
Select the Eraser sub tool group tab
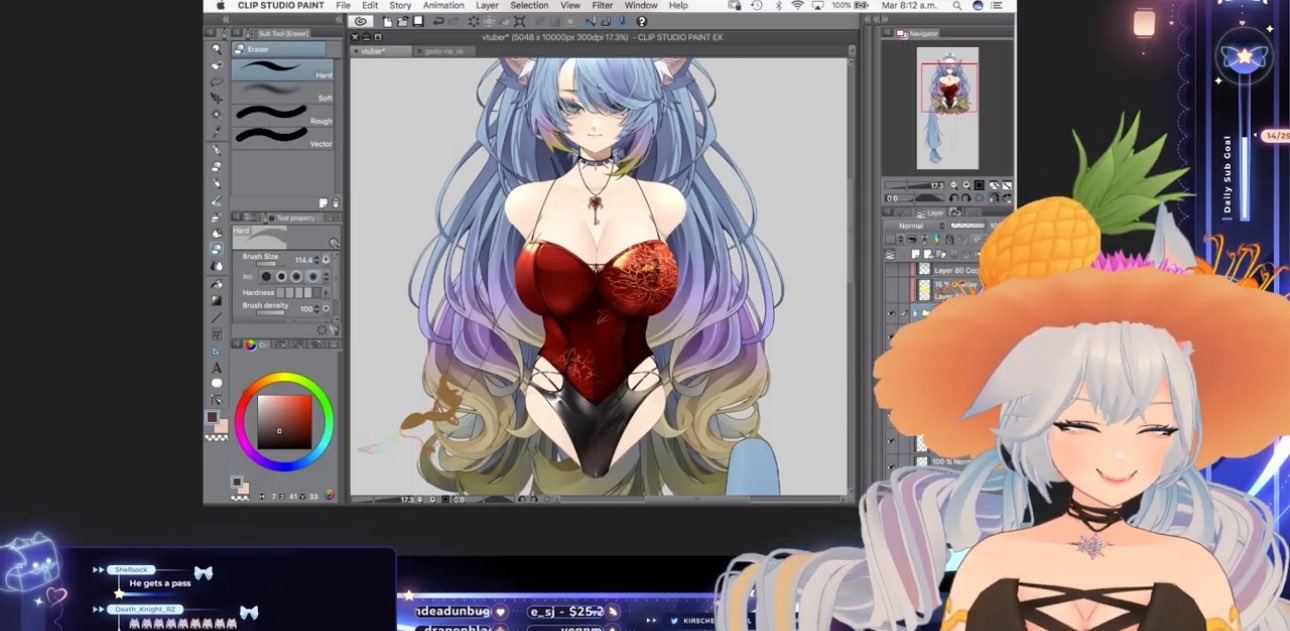point(278,49)
